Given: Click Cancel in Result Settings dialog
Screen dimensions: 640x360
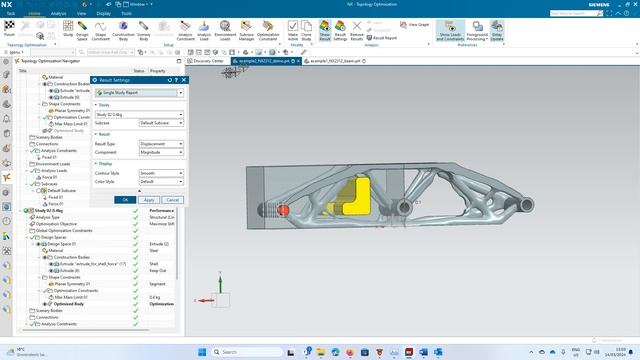Looking at the screenshot, I should tap(173, 200).
